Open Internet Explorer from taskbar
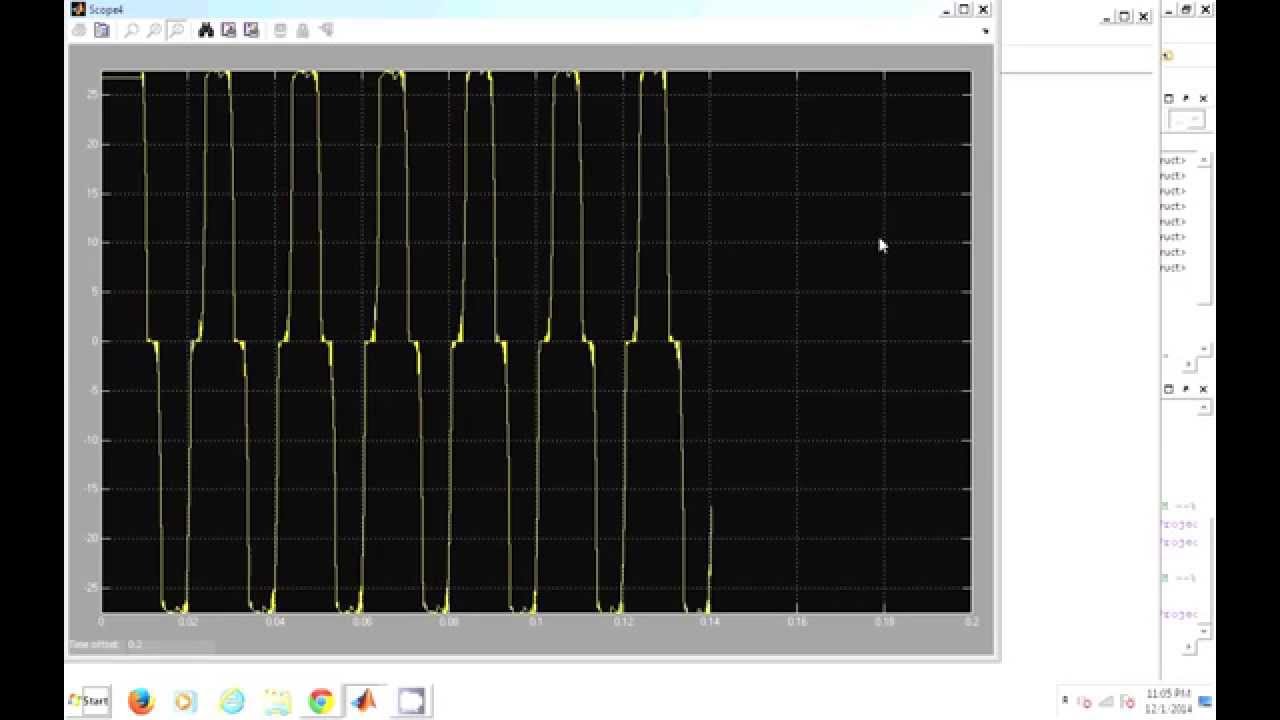The width and height of the screenshot is (1280, 720). pos(231,701)
